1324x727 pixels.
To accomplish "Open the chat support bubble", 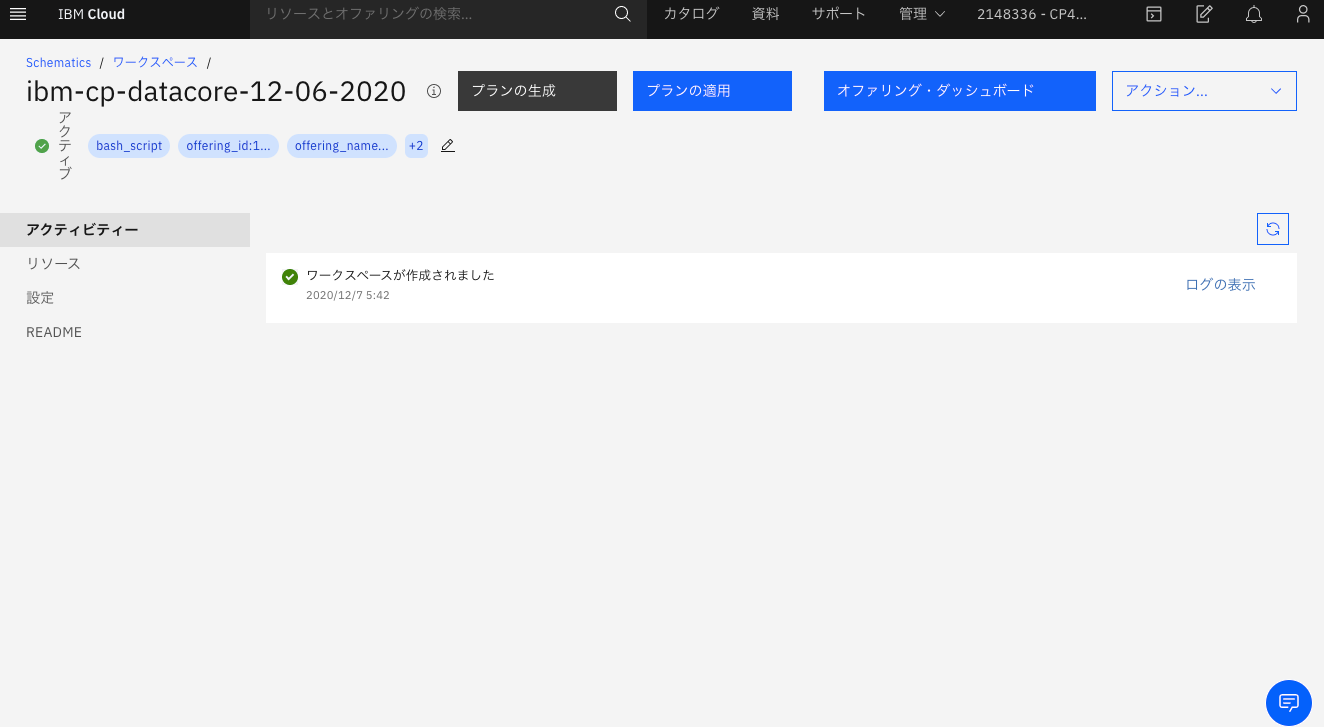I will coord(1289,702).
